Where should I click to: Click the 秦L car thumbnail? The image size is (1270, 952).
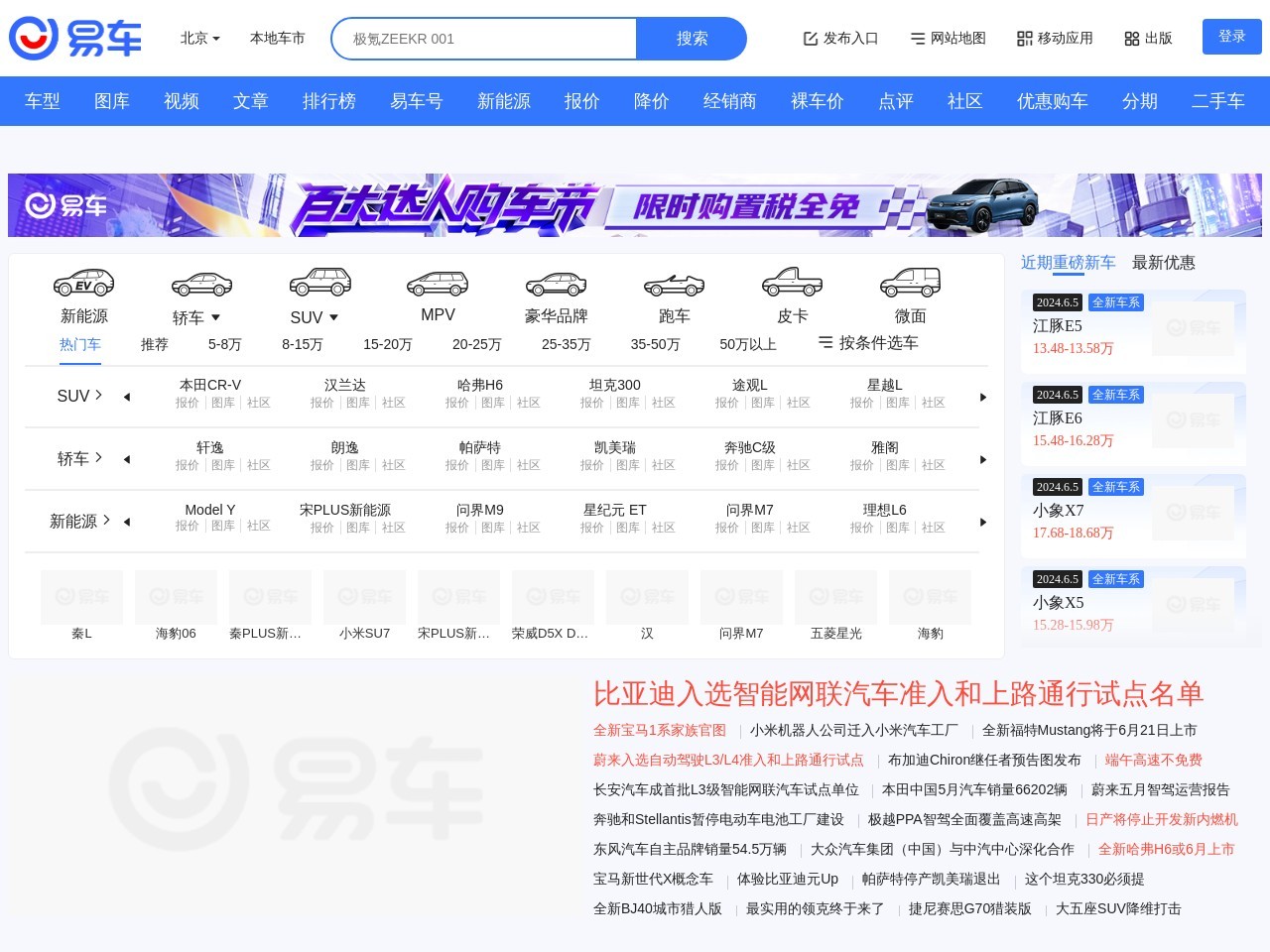[x=81, y=597]
